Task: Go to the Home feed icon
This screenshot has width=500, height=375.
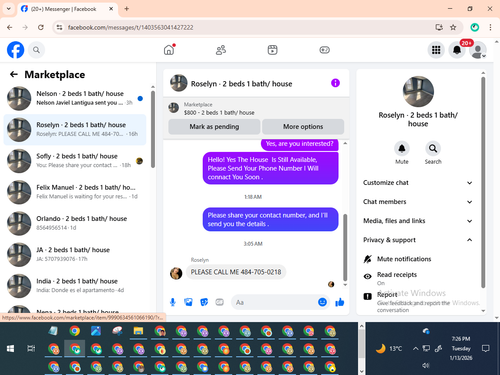Action: 169,50
